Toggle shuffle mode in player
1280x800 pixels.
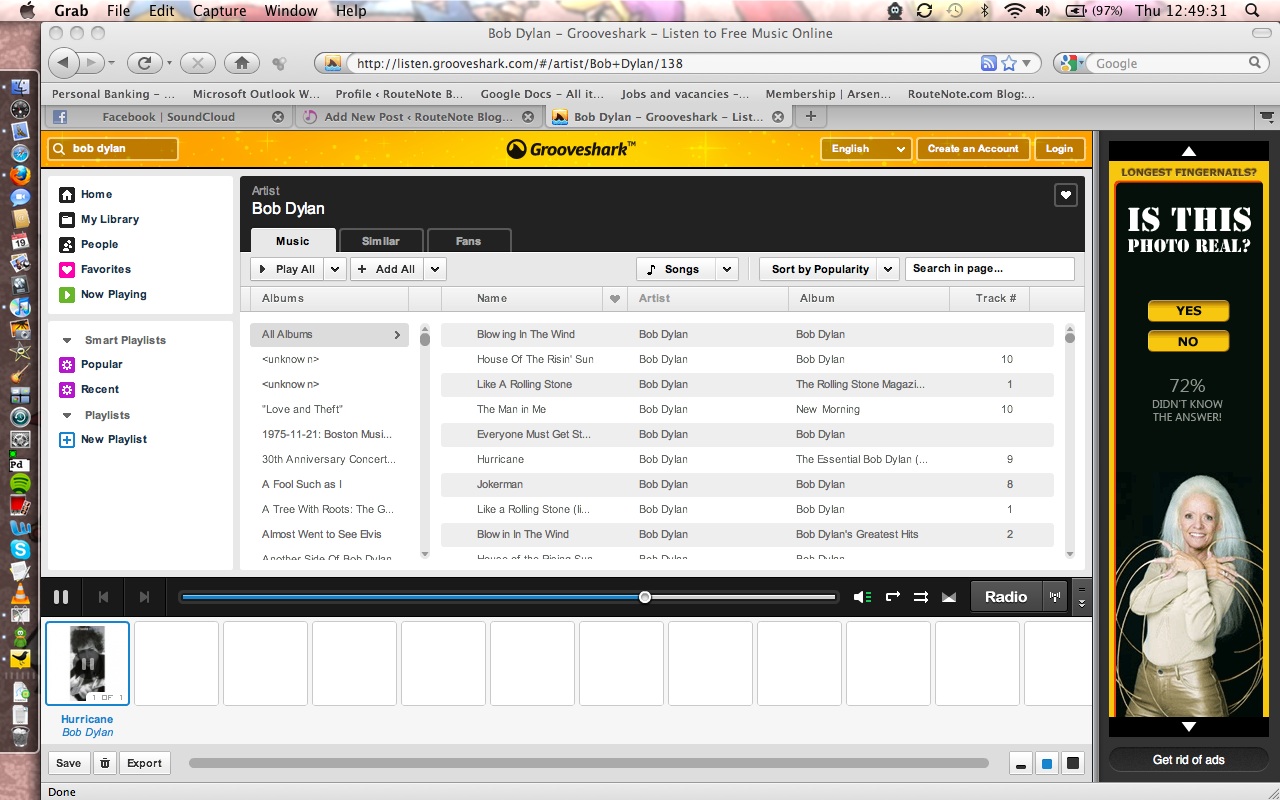click(x=921, y=597)
